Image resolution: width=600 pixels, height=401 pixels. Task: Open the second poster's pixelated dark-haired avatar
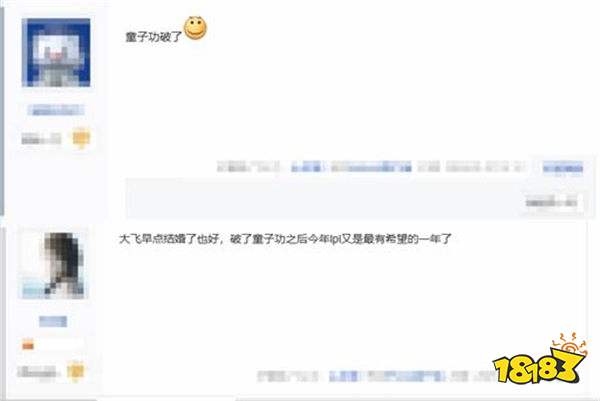[53, 264]
